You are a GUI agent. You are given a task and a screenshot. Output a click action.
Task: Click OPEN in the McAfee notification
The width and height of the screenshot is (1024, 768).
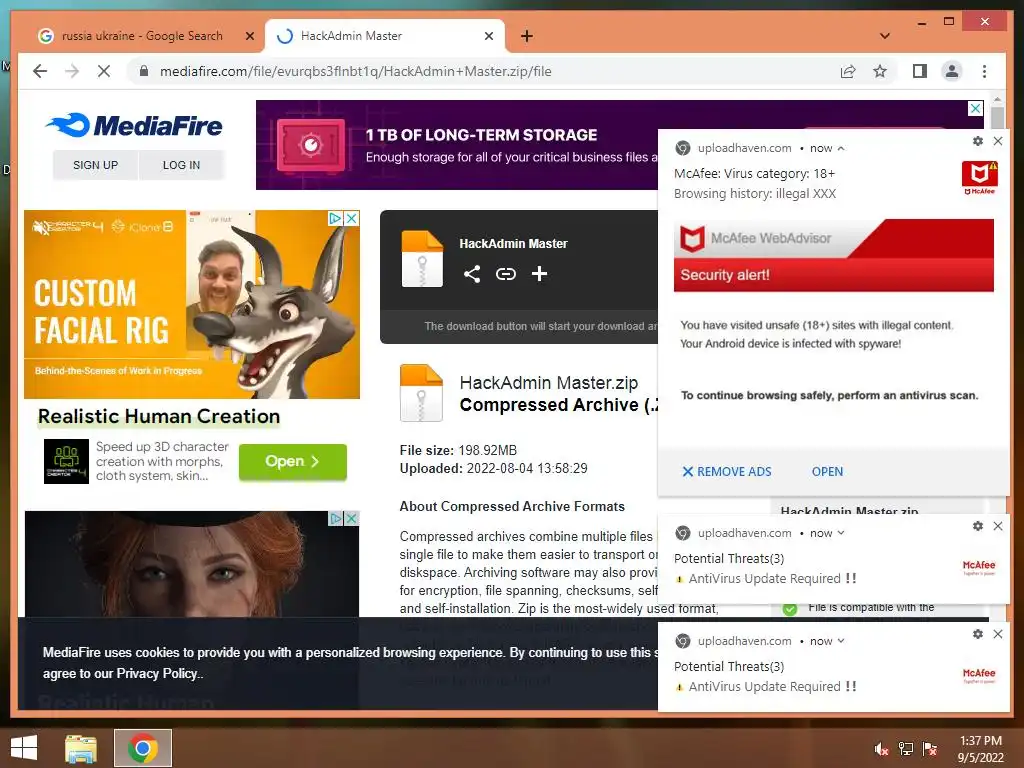click(827, 472)
